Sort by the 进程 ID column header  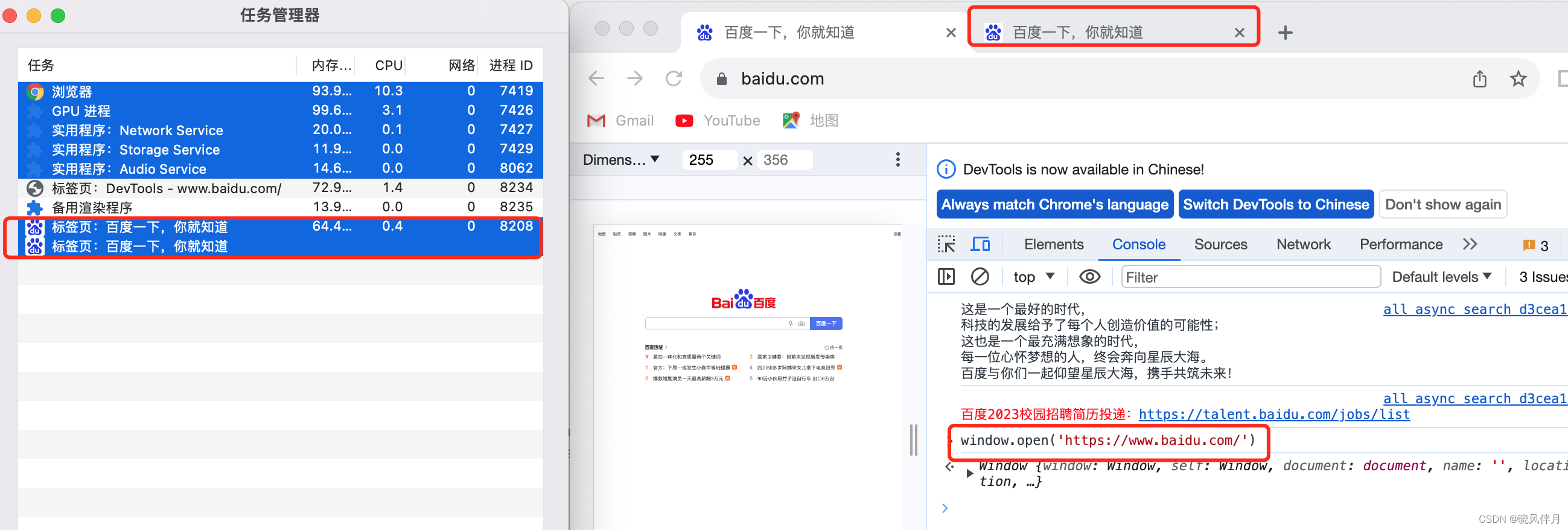(x=511, y=65)
